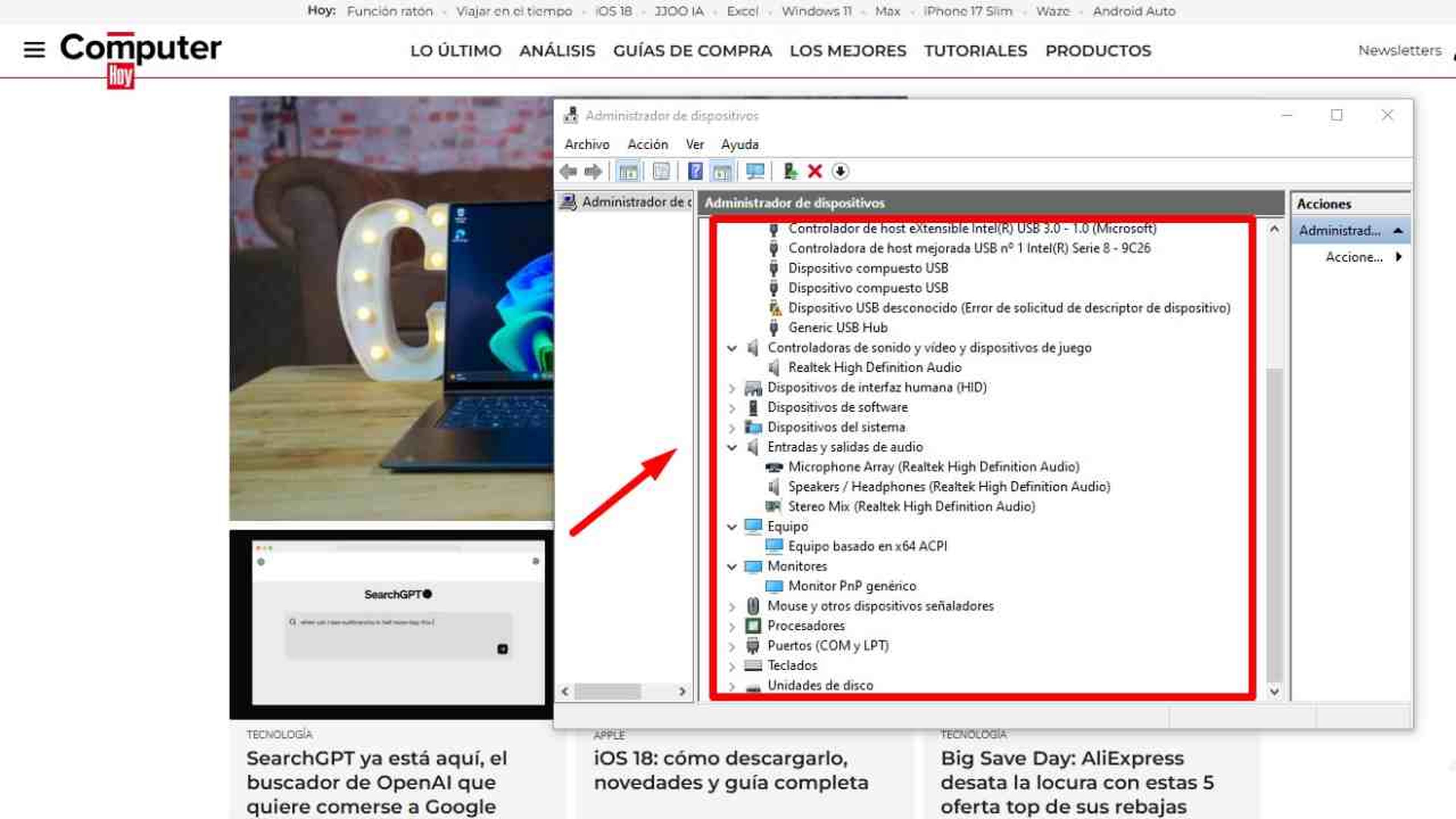1456x819 pixels.
Task: Click the Mouse y otros dispositivos icon
Action: click(x=753, y=606)
